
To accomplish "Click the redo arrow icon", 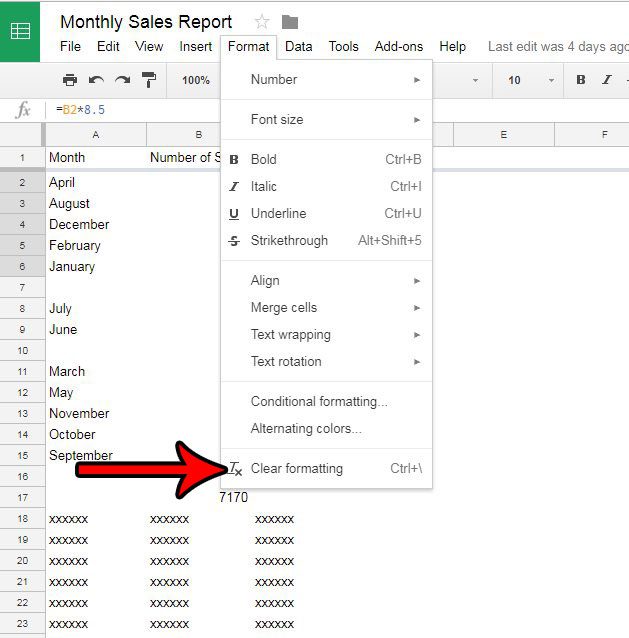I will tap(122, 80).
